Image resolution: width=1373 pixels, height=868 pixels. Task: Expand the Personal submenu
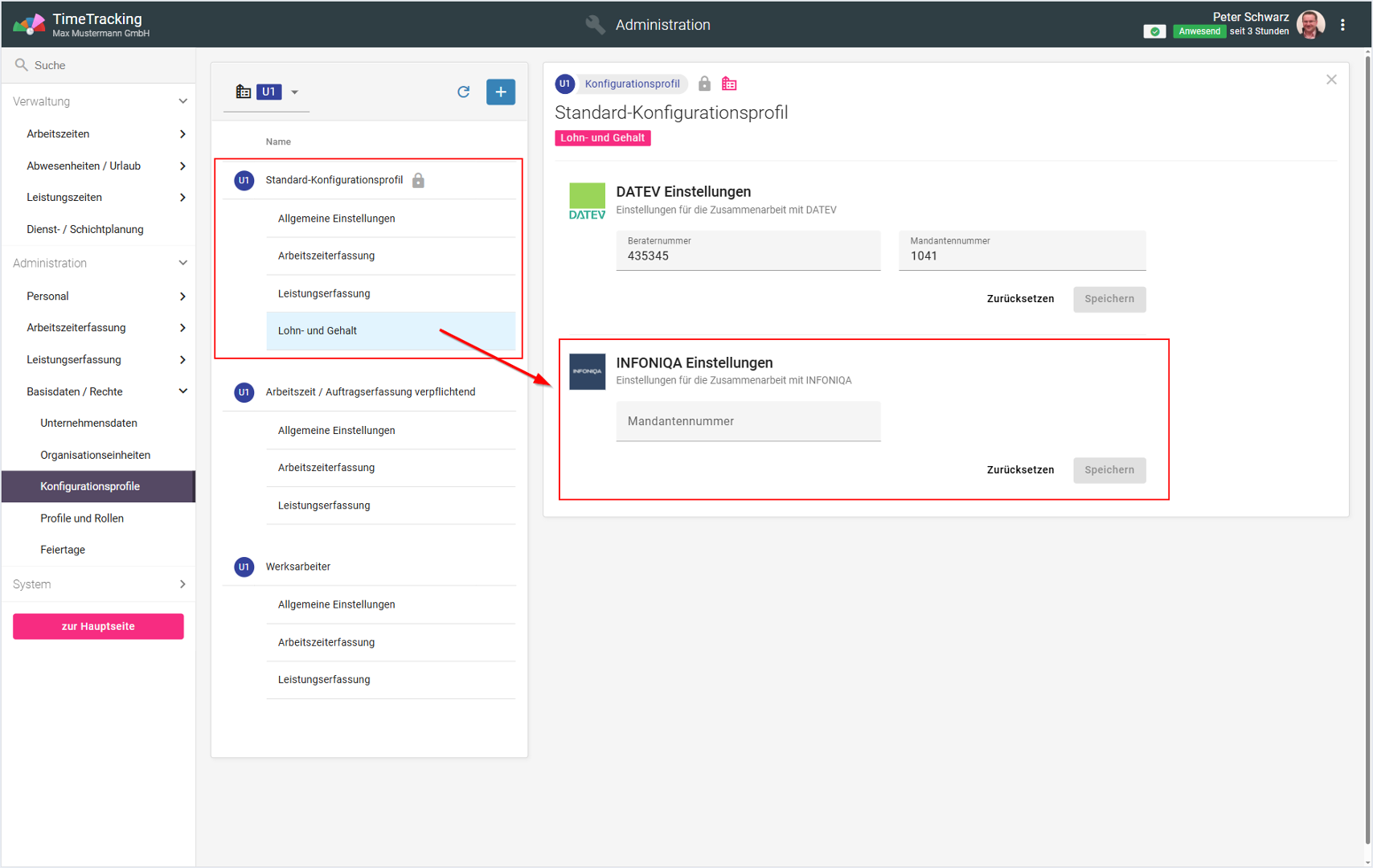coord(182,297)
